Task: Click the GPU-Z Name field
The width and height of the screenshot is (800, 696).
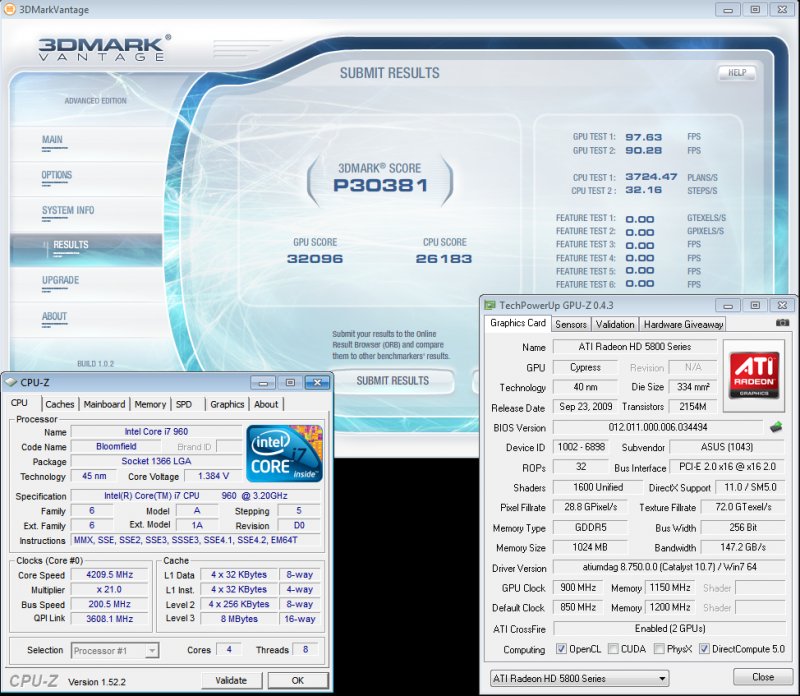Action: pyautogui.click(x=635, y=347)
